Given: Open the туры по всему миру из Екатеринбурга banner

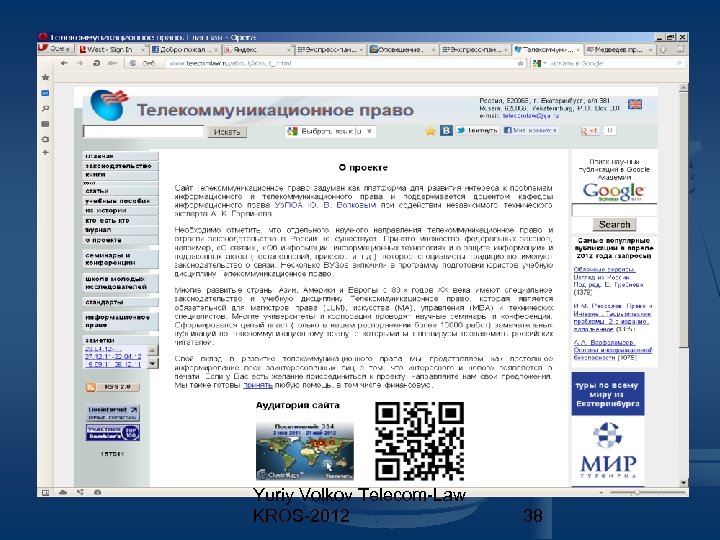Looking at the screenshot, I should [x=608, y=394].
